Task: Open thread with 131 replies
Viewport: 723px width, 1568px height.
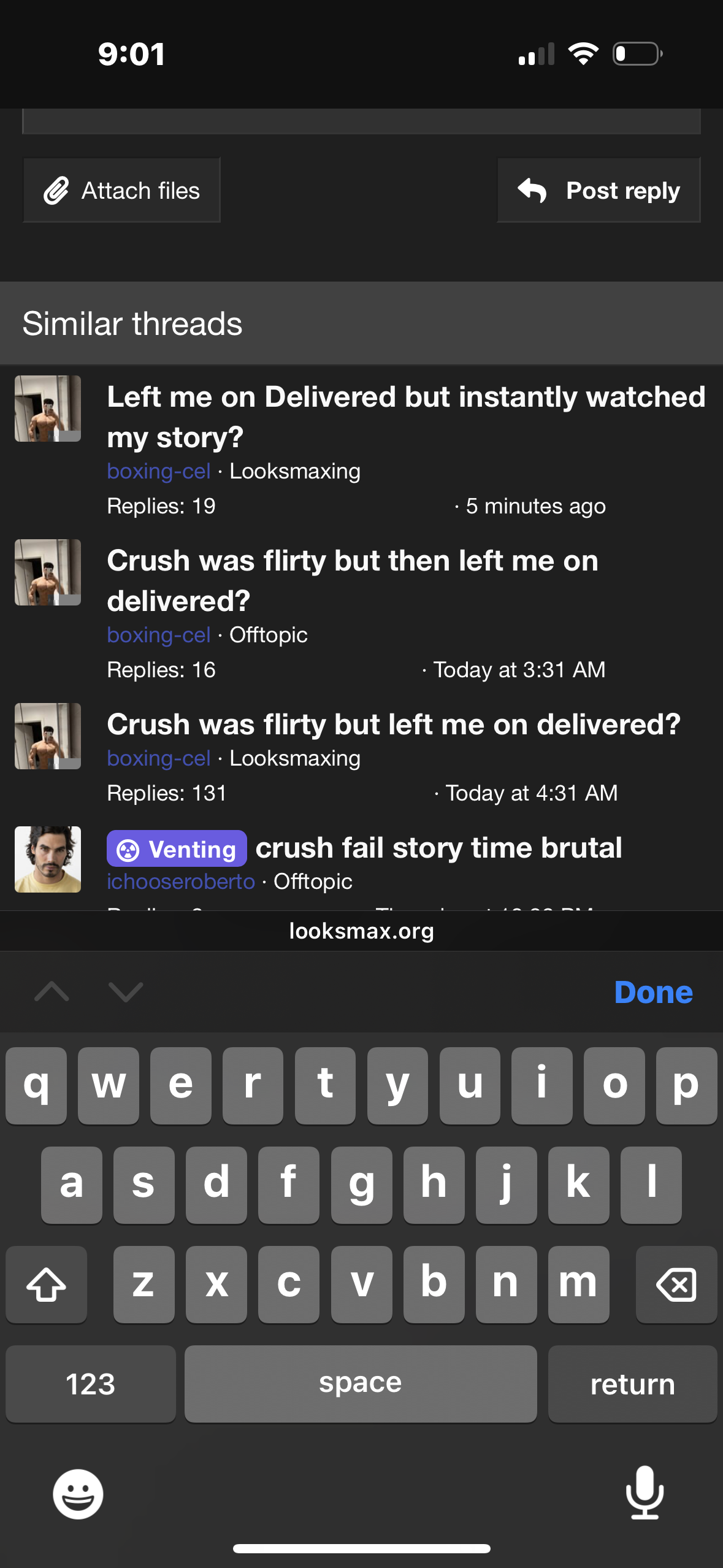Action: 393,724
